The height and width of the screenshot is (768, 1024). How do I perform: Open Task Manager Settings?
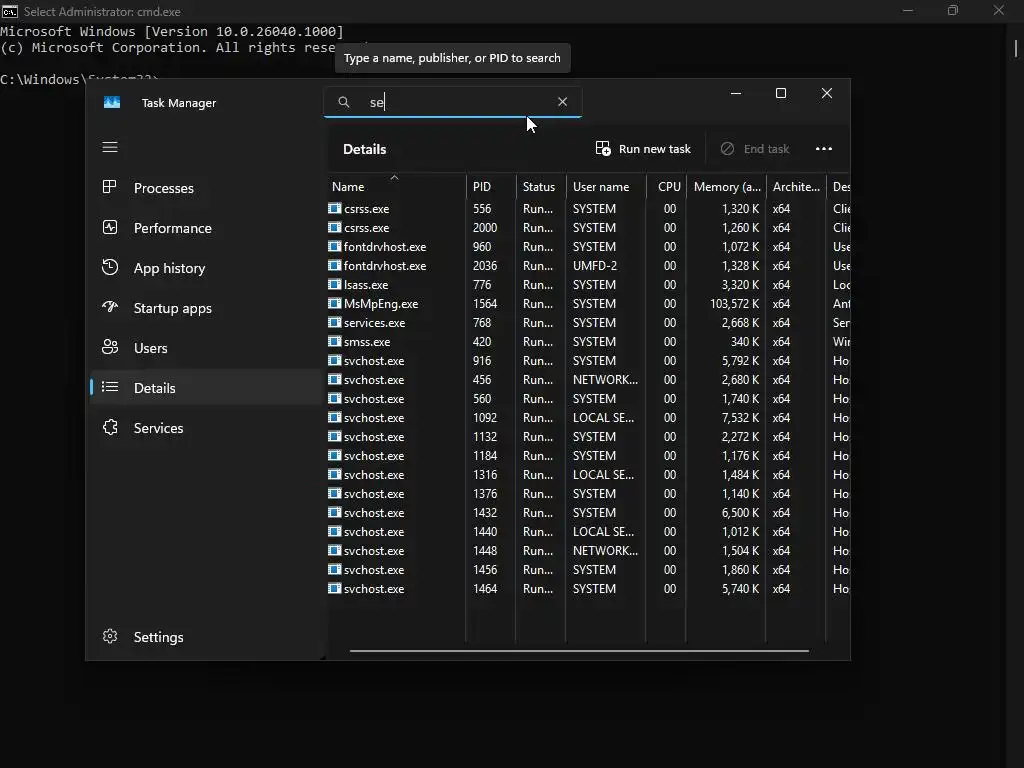(x=206, y=637)
